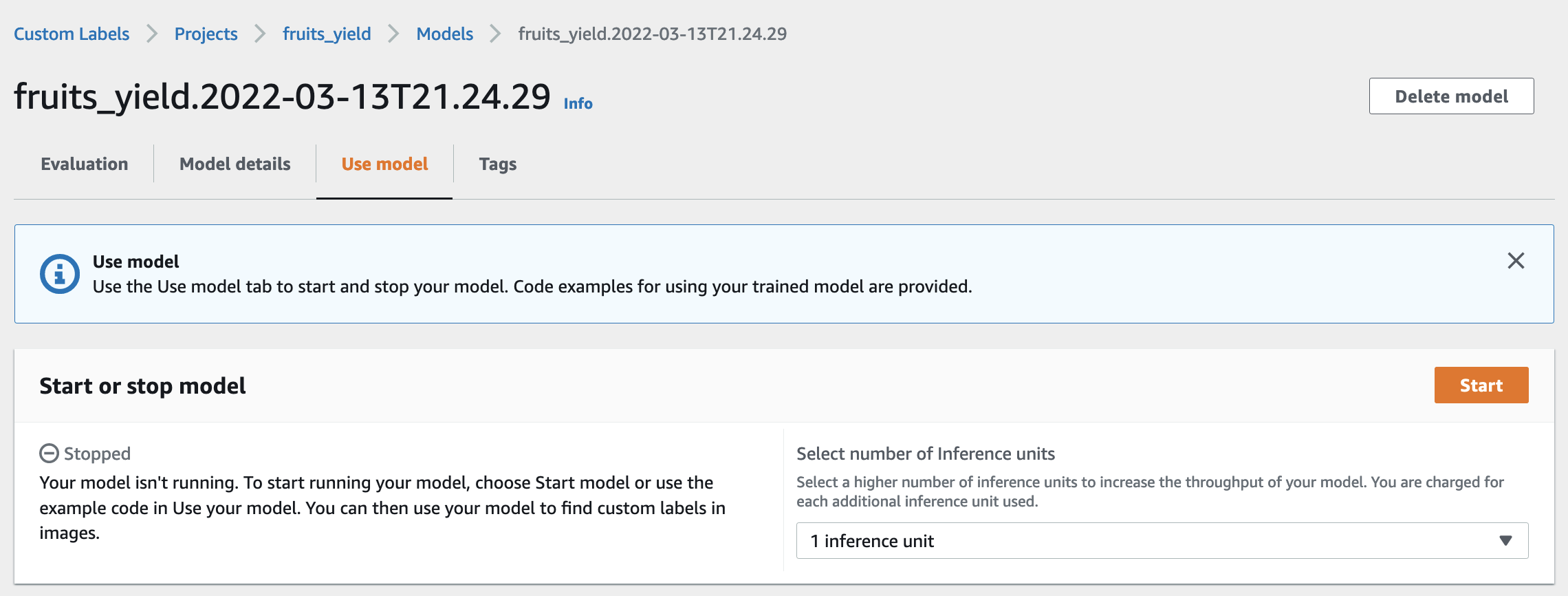1568x596 pixels.
Task: Select the 1 inference unit combo box
Action: [1162, 541]
